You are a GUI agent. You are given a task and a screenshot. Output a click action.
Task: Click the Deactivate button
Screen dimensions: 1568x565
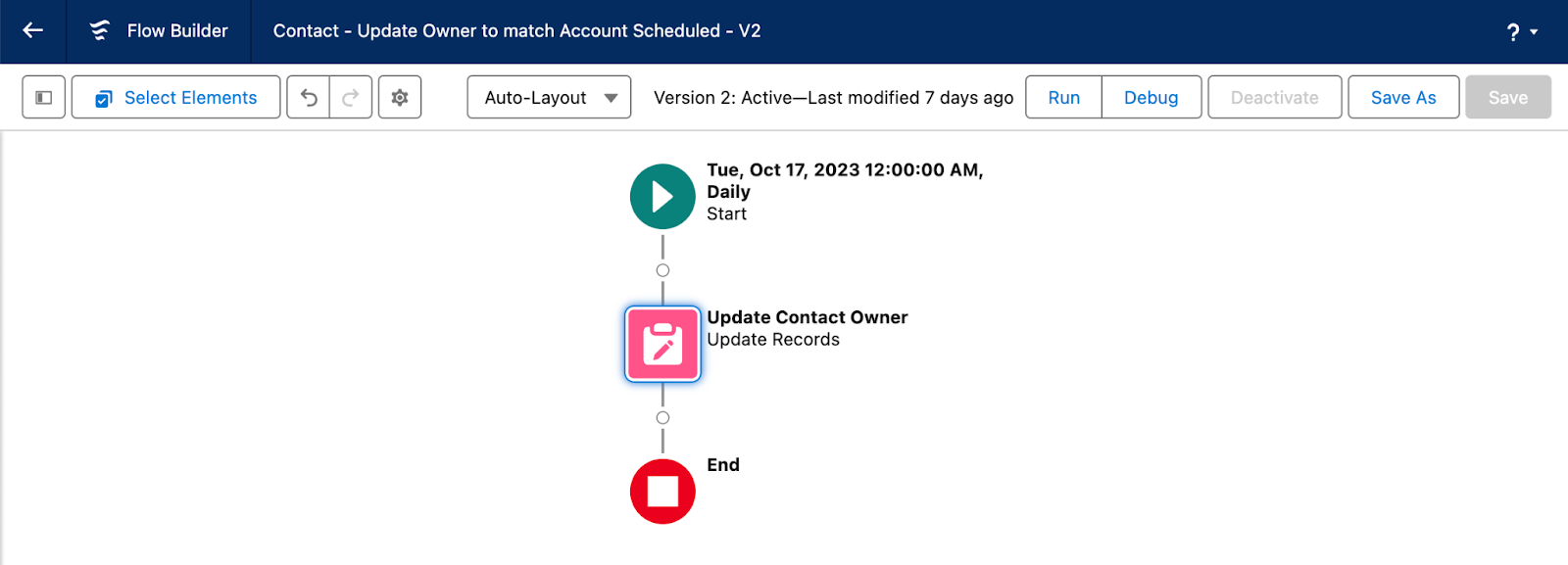tap(1275, 97)
